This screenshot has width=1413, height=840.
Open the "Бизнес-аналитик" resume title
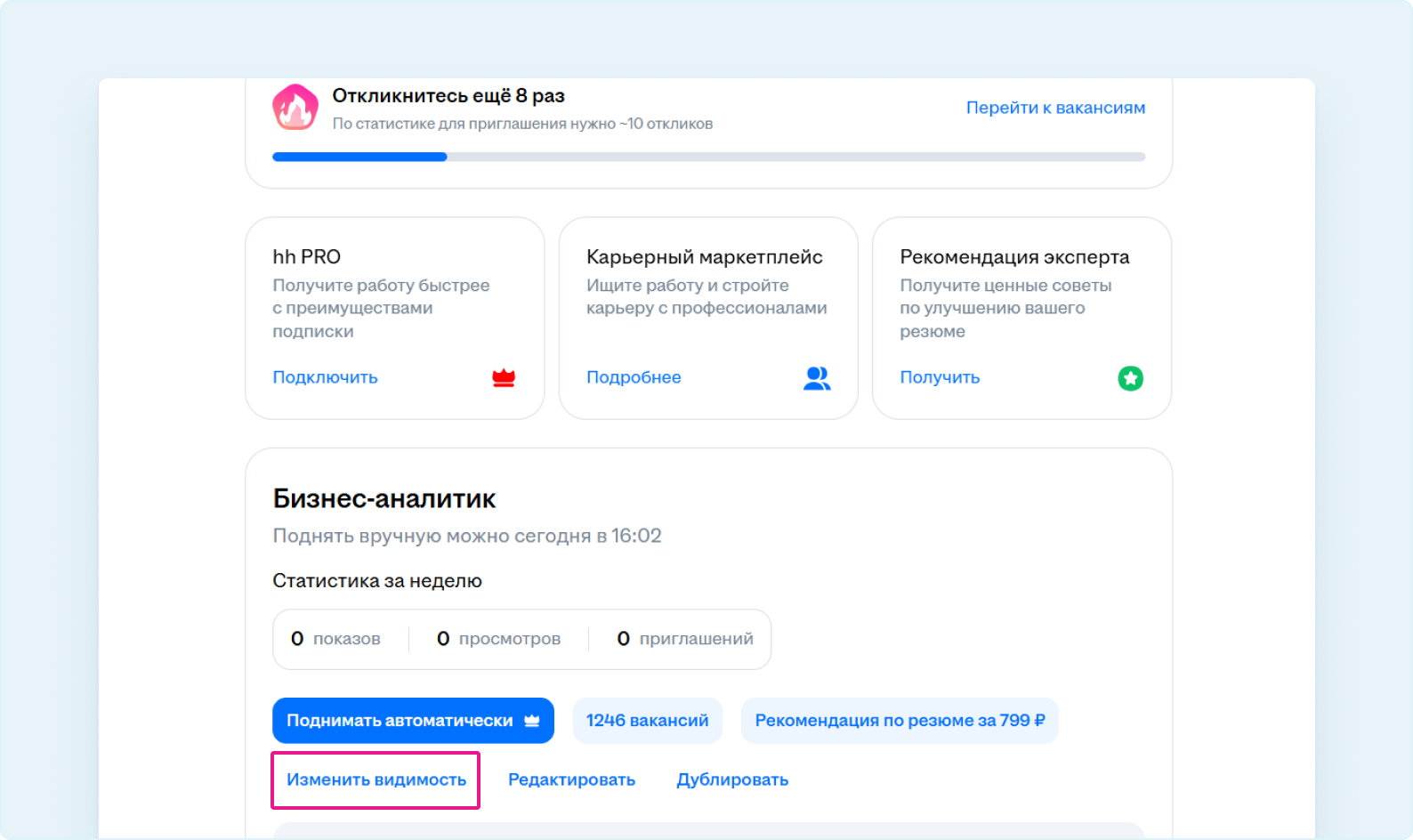[384, 498]
